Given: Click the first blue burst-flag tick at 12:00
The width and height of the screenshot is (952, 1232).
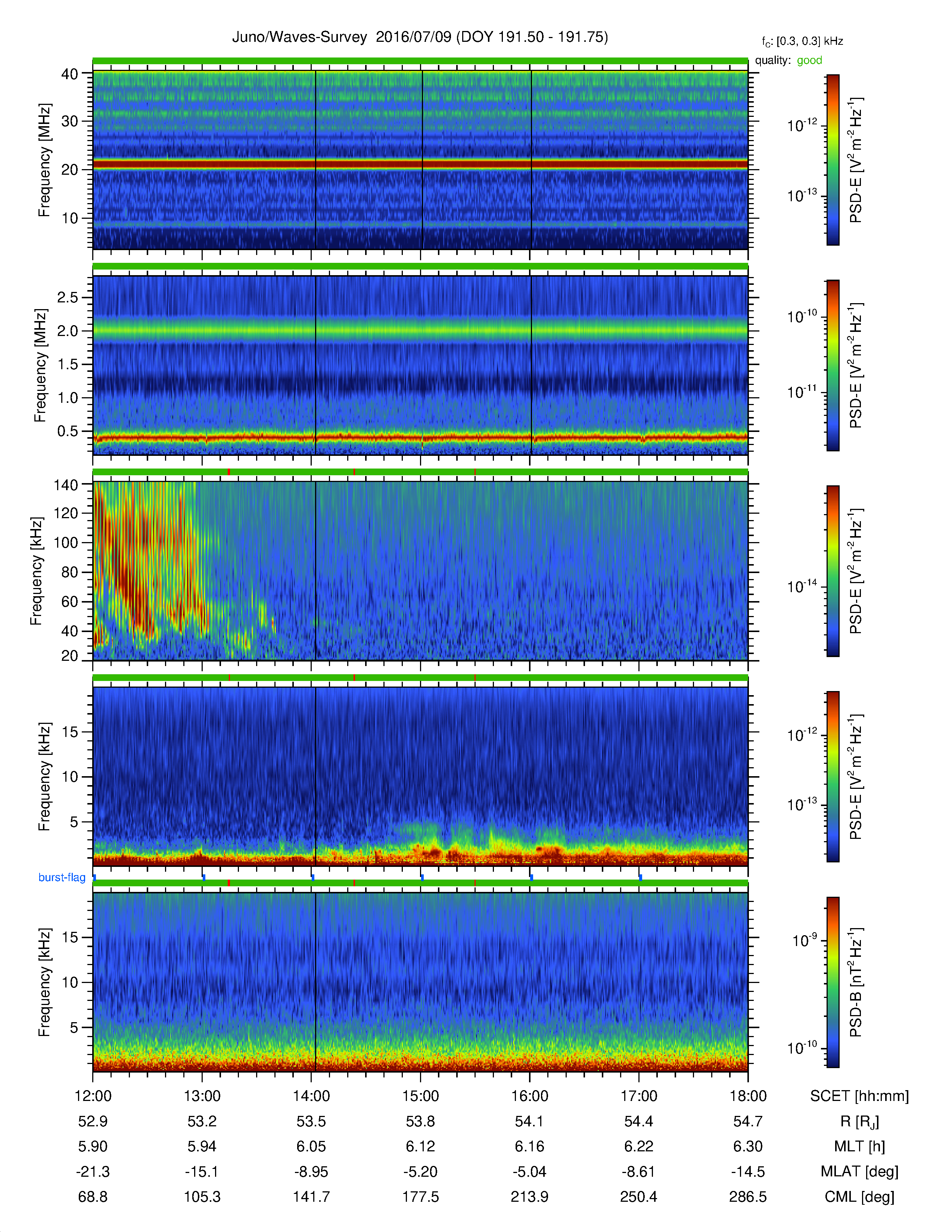Looking at the screenshot, I should tap(94, 877).
